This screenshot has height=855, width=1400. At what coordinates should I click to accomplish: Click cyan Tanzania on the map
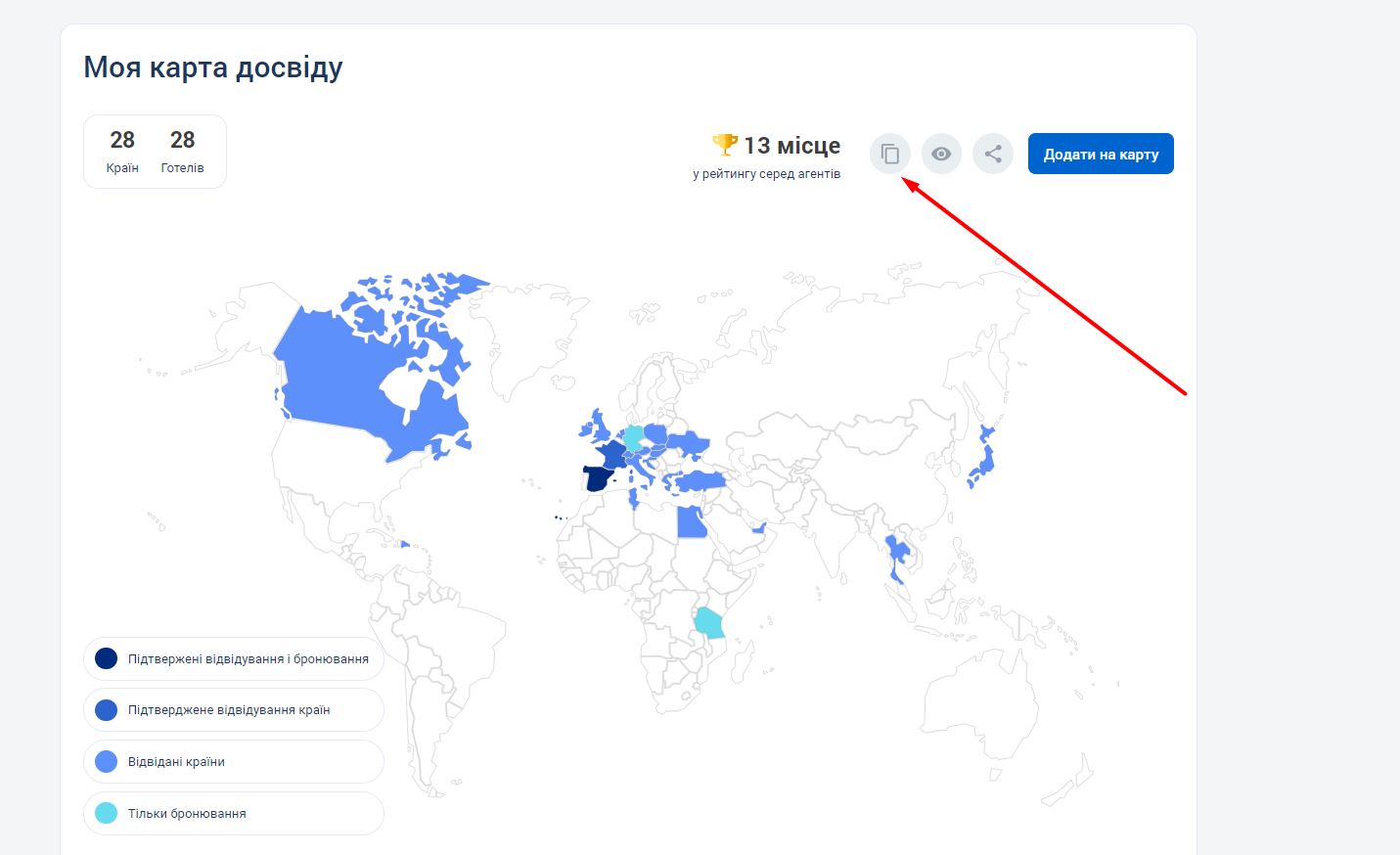coord(707,622)
